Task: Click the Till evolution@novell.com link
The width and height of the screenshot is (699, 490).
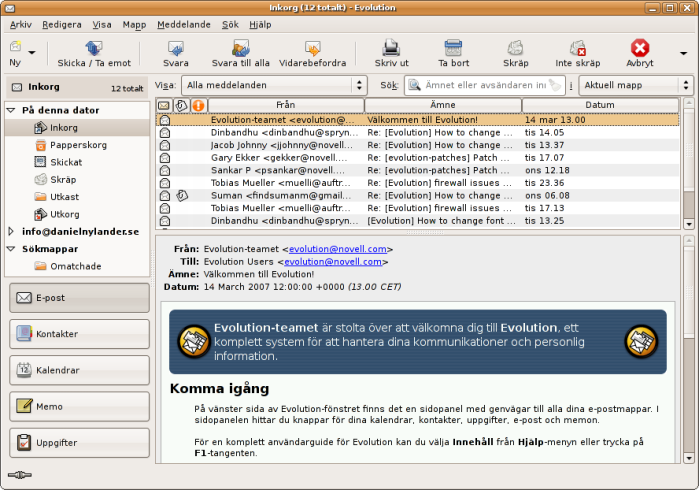Action: 333,262
